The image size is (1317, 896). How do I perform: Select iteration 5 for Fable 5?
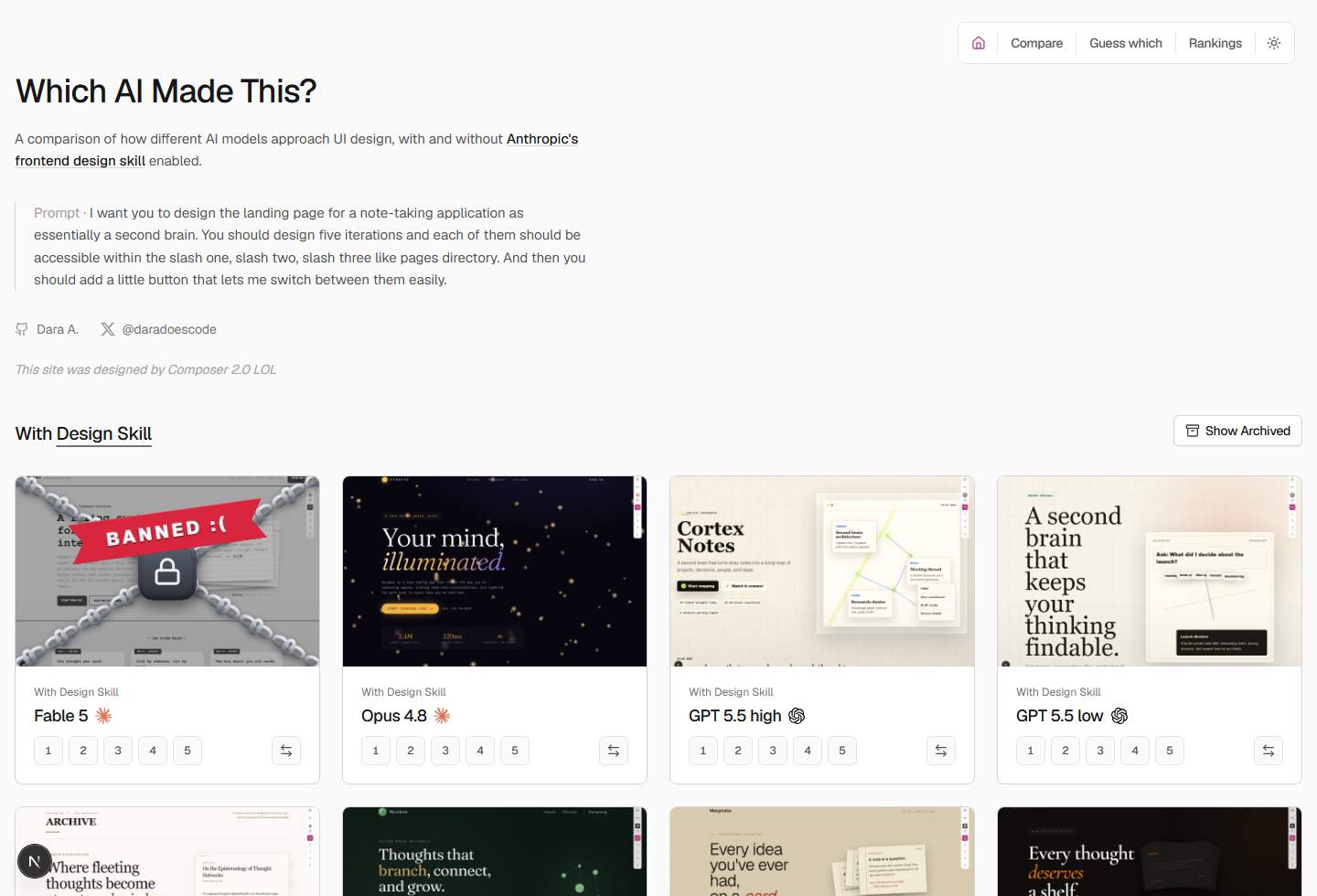coord(187,751)
